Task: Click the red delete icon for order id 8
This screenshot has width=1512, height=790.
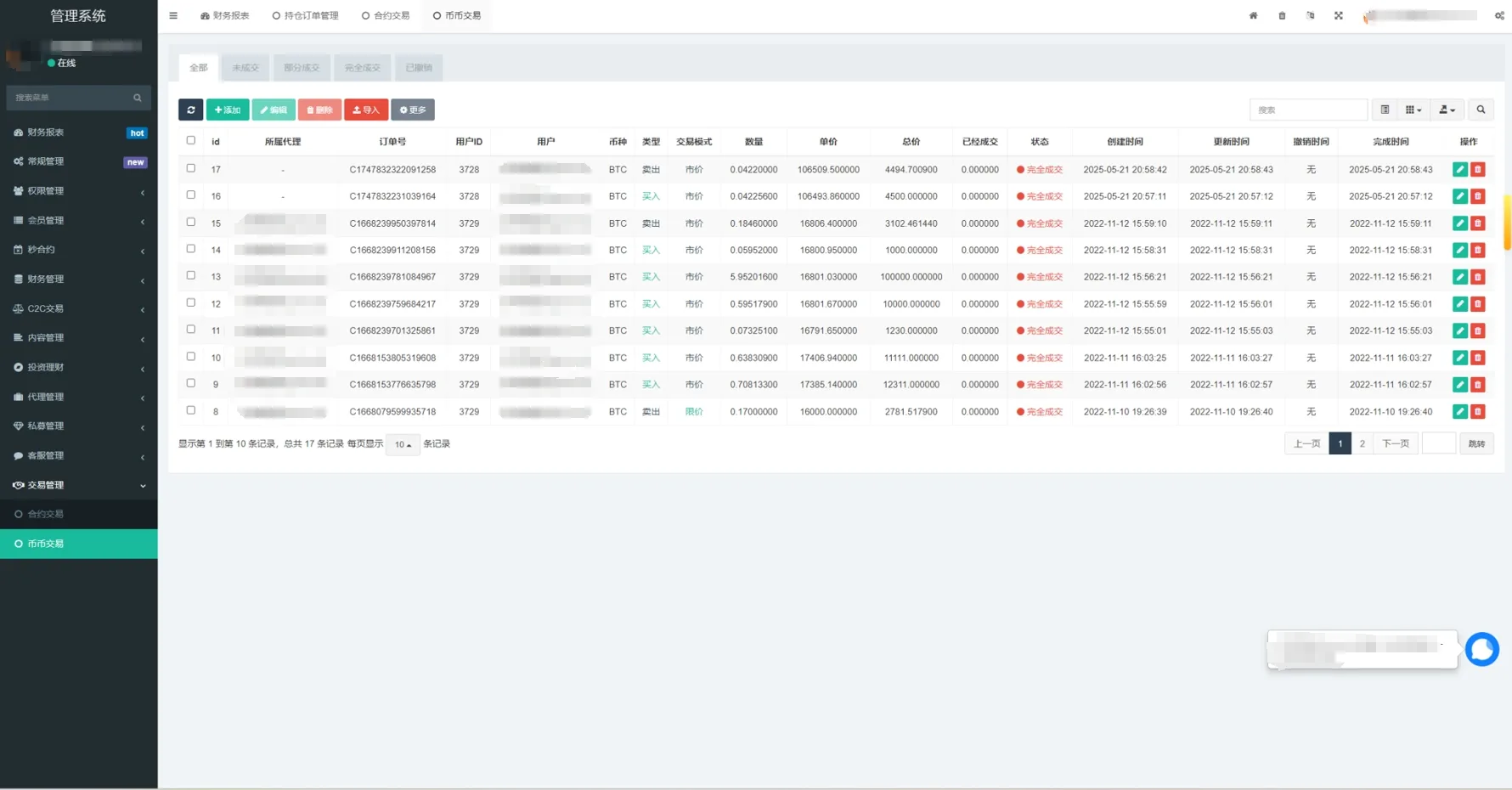Action: (1478, 412)
